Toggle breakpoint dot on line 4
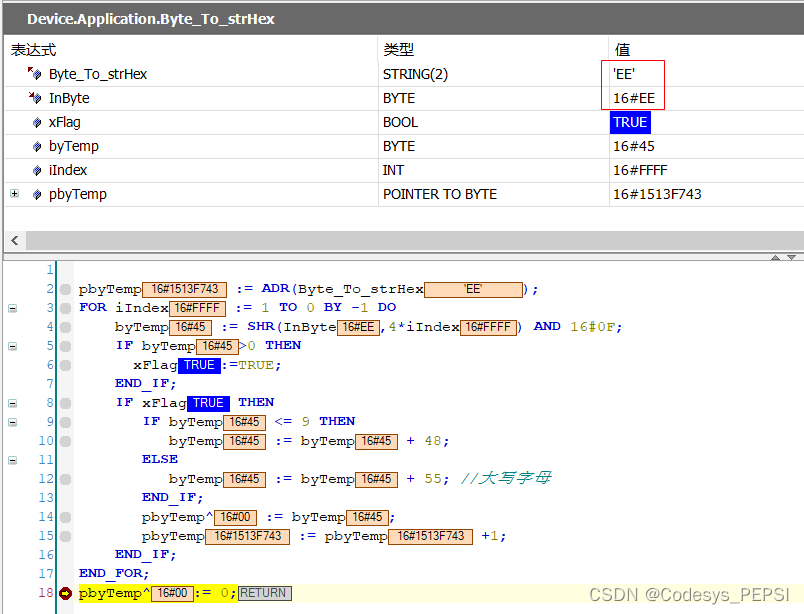The height and width of the screenshot is (614, 804). (65, 327)
